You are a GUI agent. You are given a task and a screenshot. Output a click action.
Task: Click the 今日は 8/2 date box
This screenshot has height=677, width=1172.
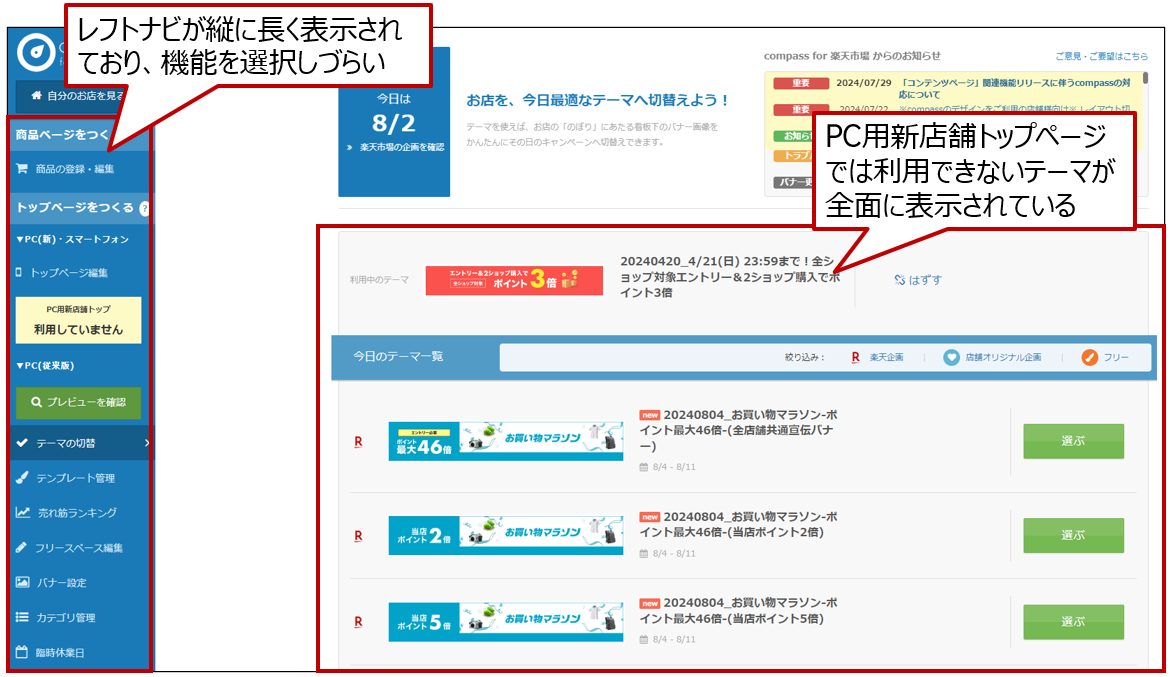tap(394, 122)
